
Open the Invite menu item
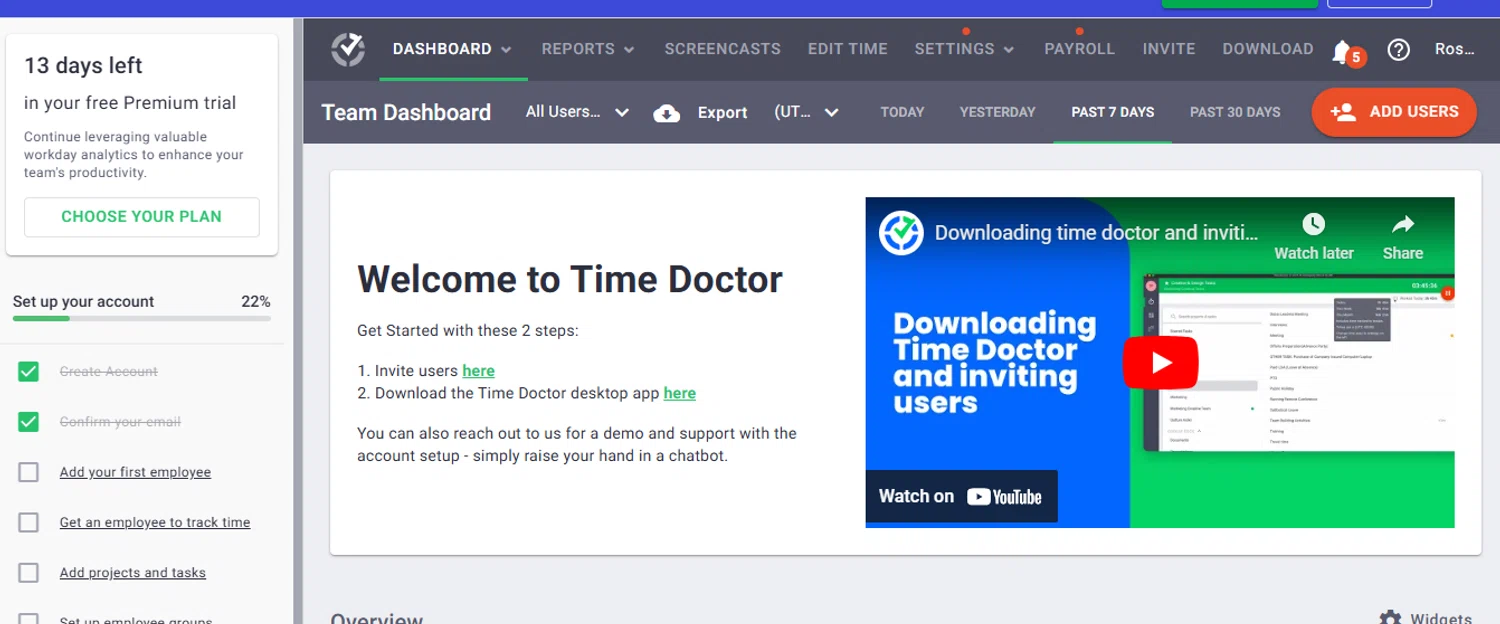point(1168,49)
